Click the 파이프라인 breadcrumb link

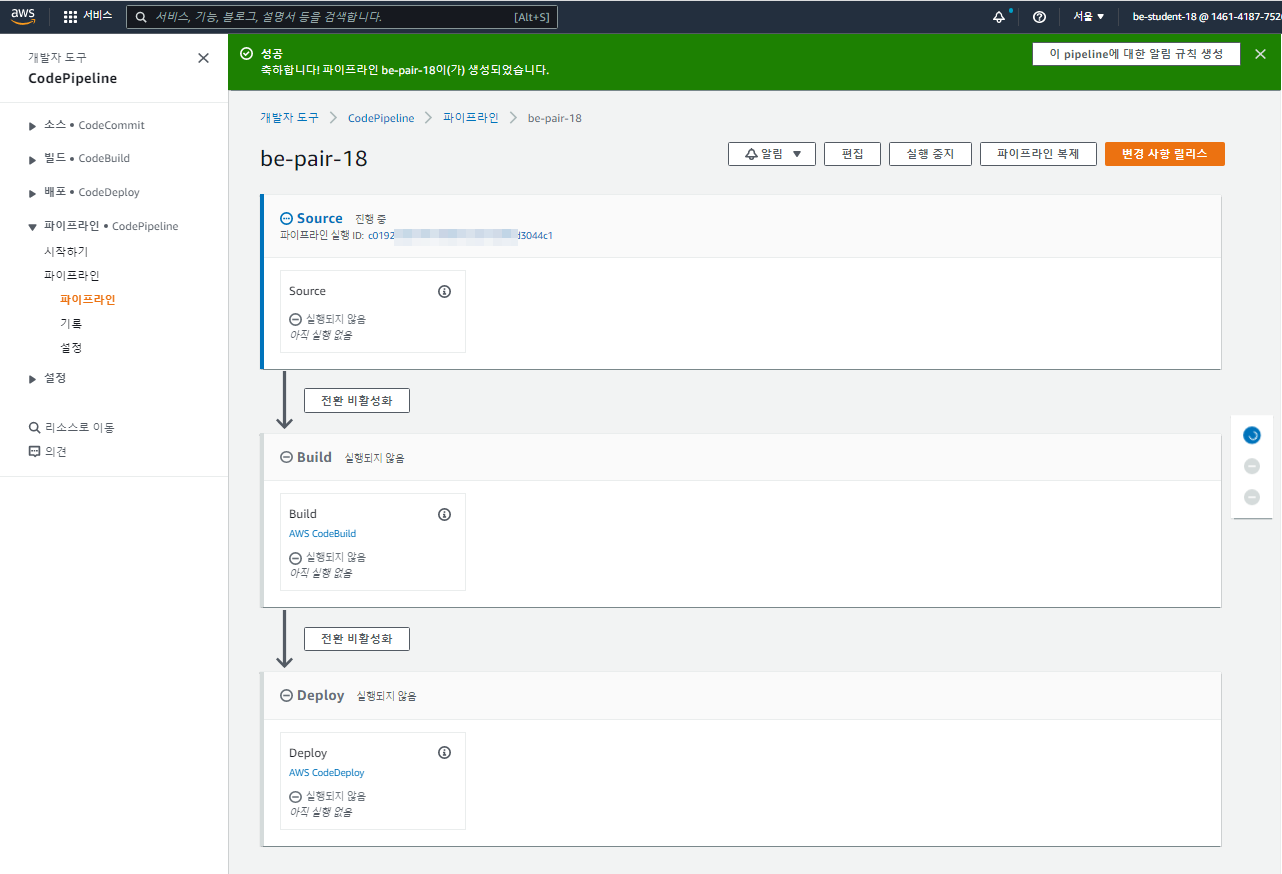(x=471, y=117)
